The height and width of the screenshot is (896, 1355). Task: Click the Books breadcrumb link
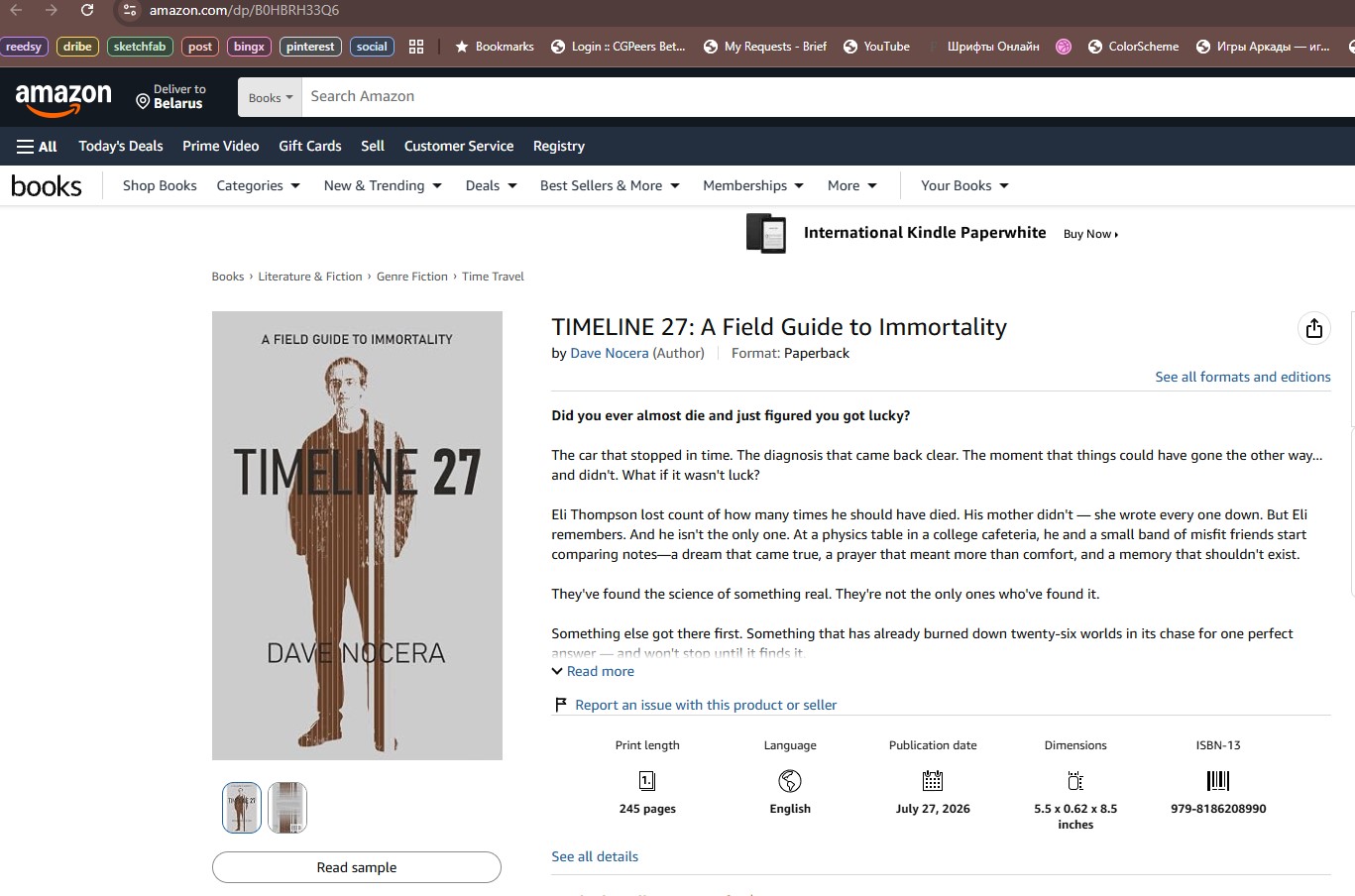[x=227, y=277]
